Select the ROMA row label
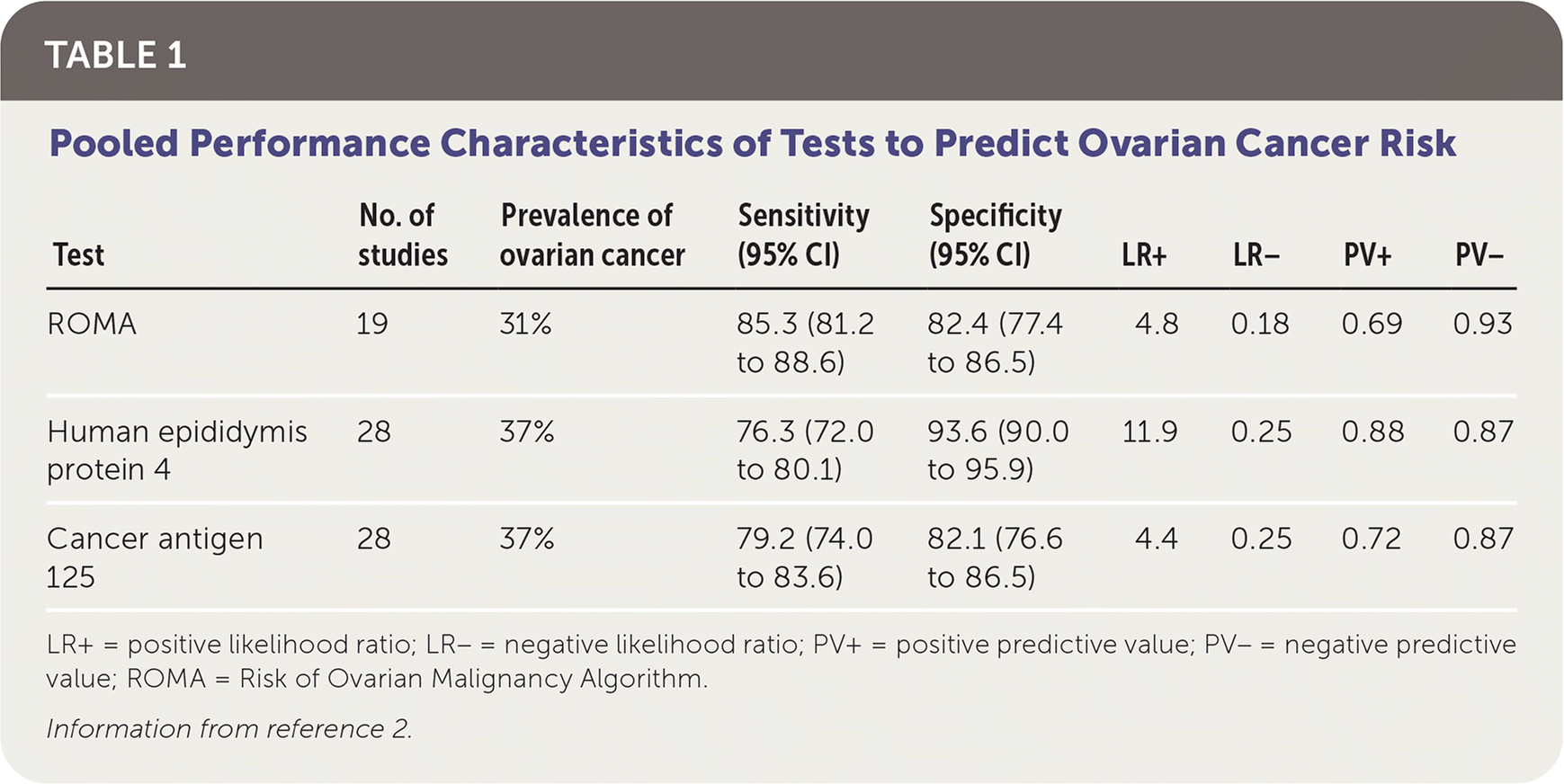This screenshot has height=784, width=1564. pos(92,324)
